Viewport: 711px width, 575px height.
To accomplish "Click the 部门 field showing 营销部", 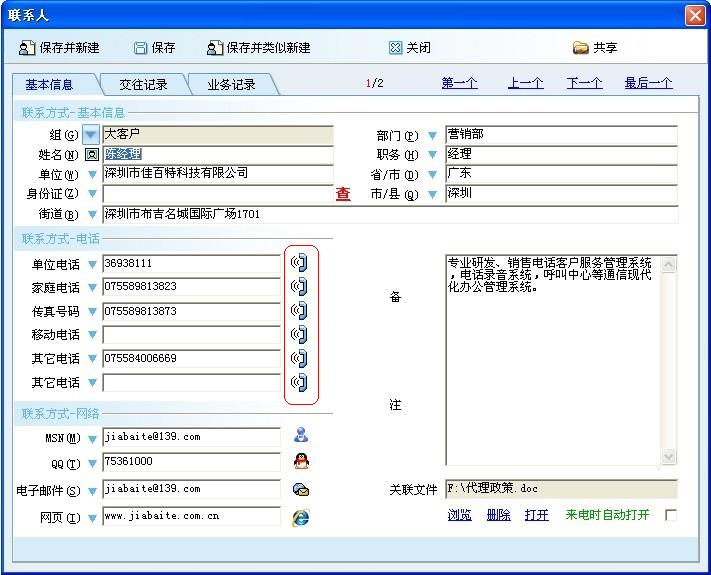I will [561, 135].
